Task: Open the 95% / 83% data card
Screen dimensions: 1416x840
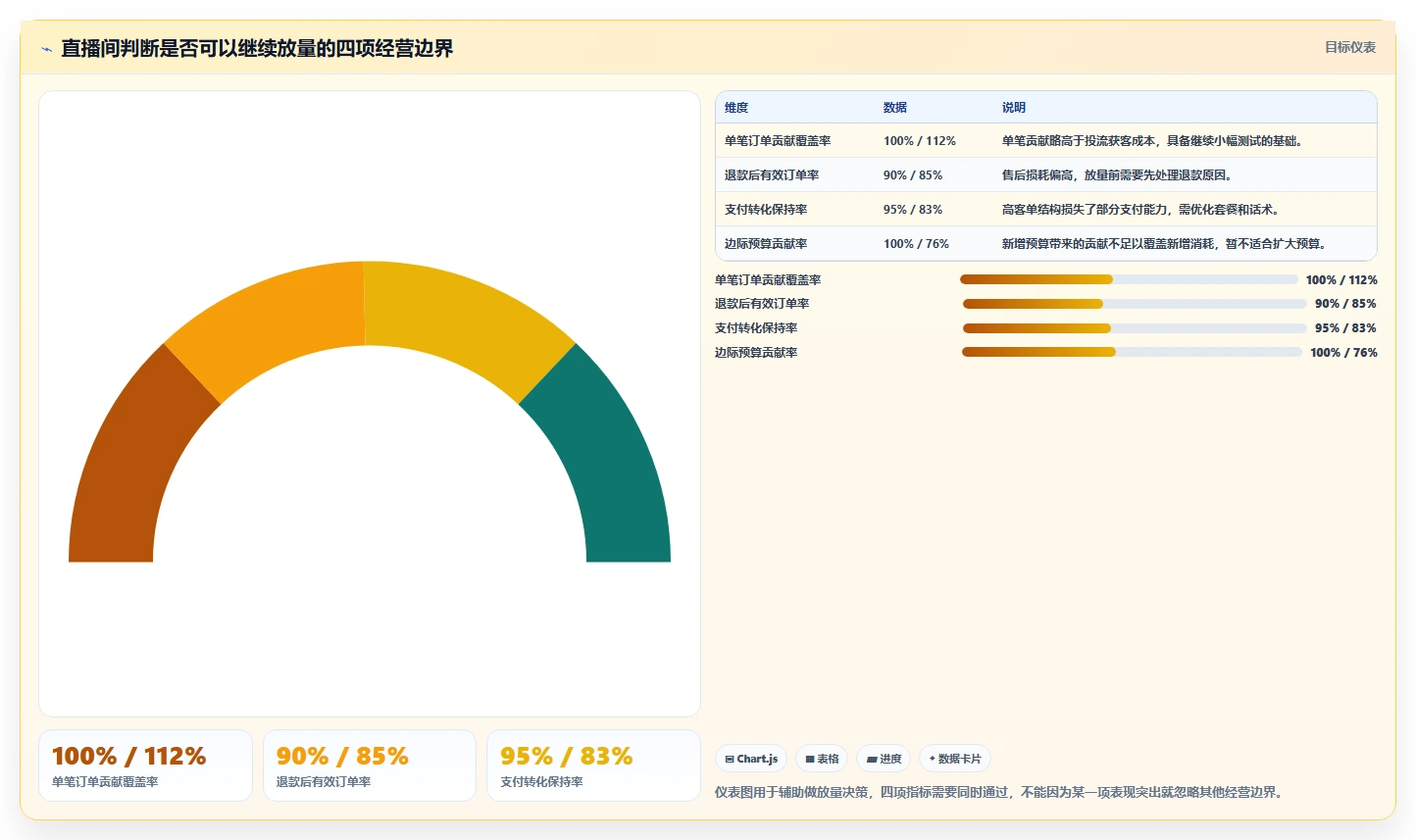Action: 594,766
